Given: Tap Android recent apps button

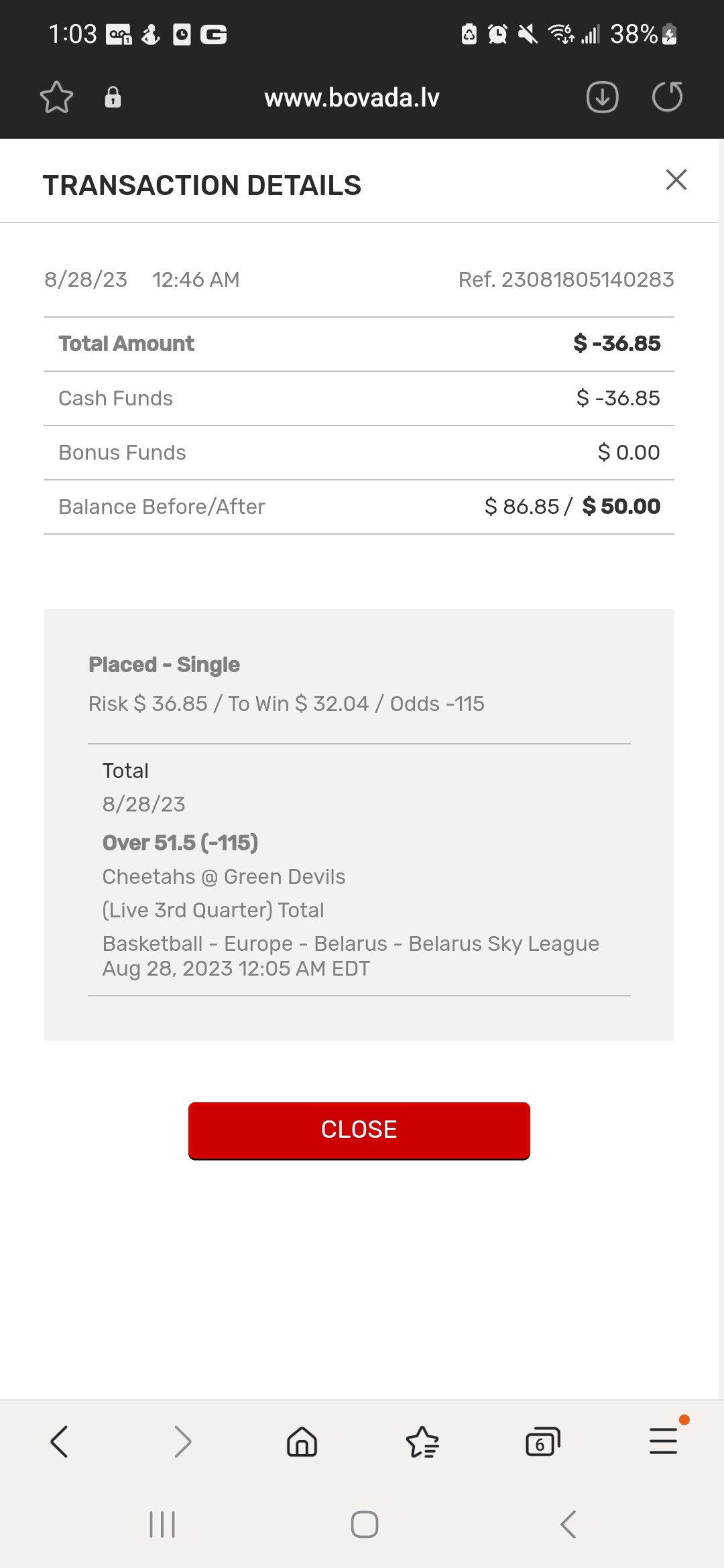Looking at the screenshot, I should pos(162,1524).
